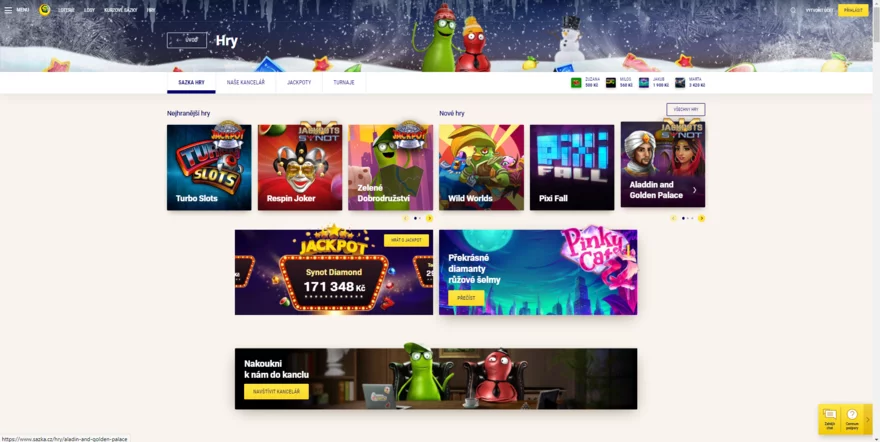
Task: Collapse the yellow support widget arrow
Action: [x=868, y=419]
